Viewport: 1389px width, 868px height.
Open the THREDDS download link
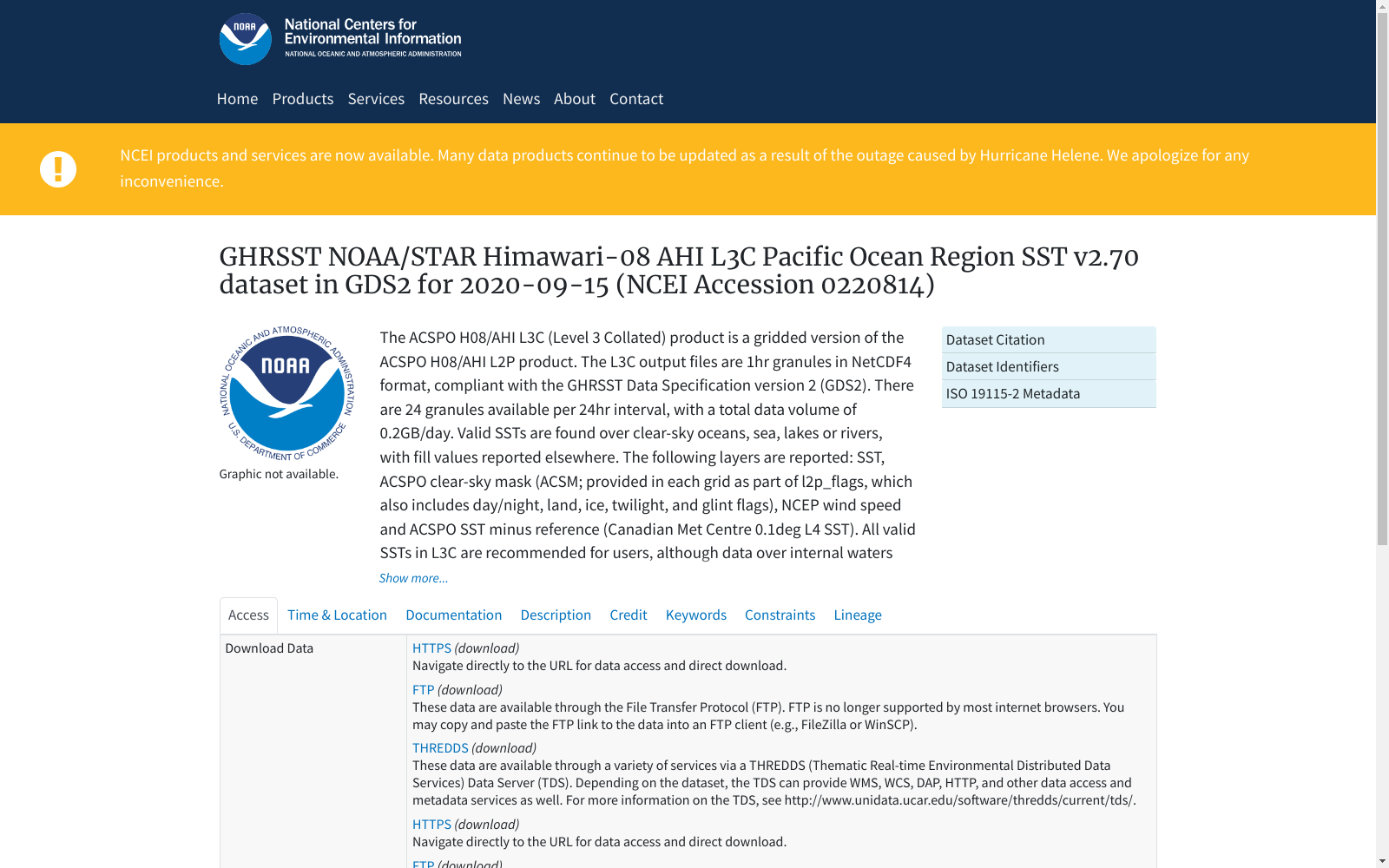pyautogui.click(x=440, y=748)
